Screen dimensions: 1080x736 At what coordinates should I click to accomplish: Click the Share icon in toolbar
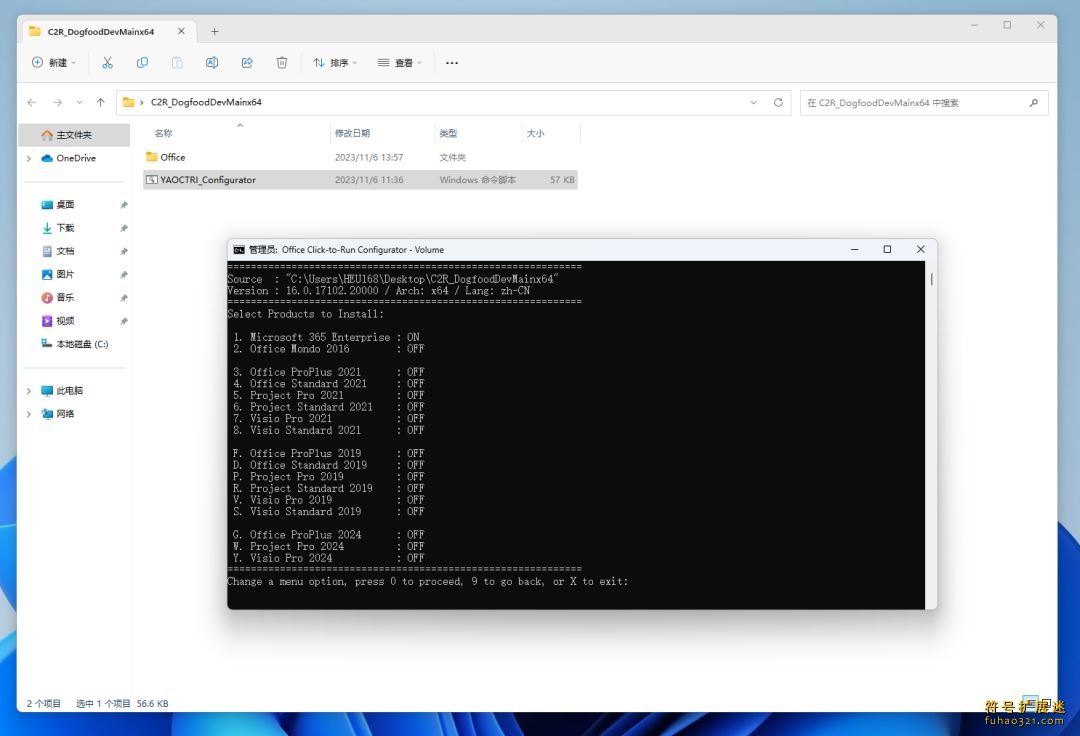pos(247,62)
